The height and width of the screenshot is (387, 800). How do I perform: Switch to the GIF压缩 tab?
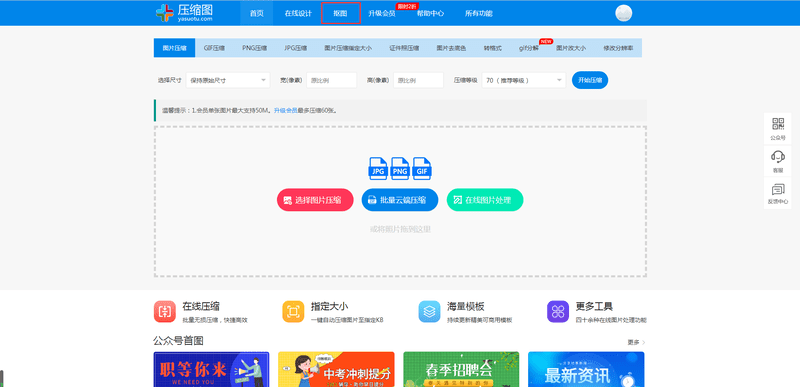click(214, 47)
